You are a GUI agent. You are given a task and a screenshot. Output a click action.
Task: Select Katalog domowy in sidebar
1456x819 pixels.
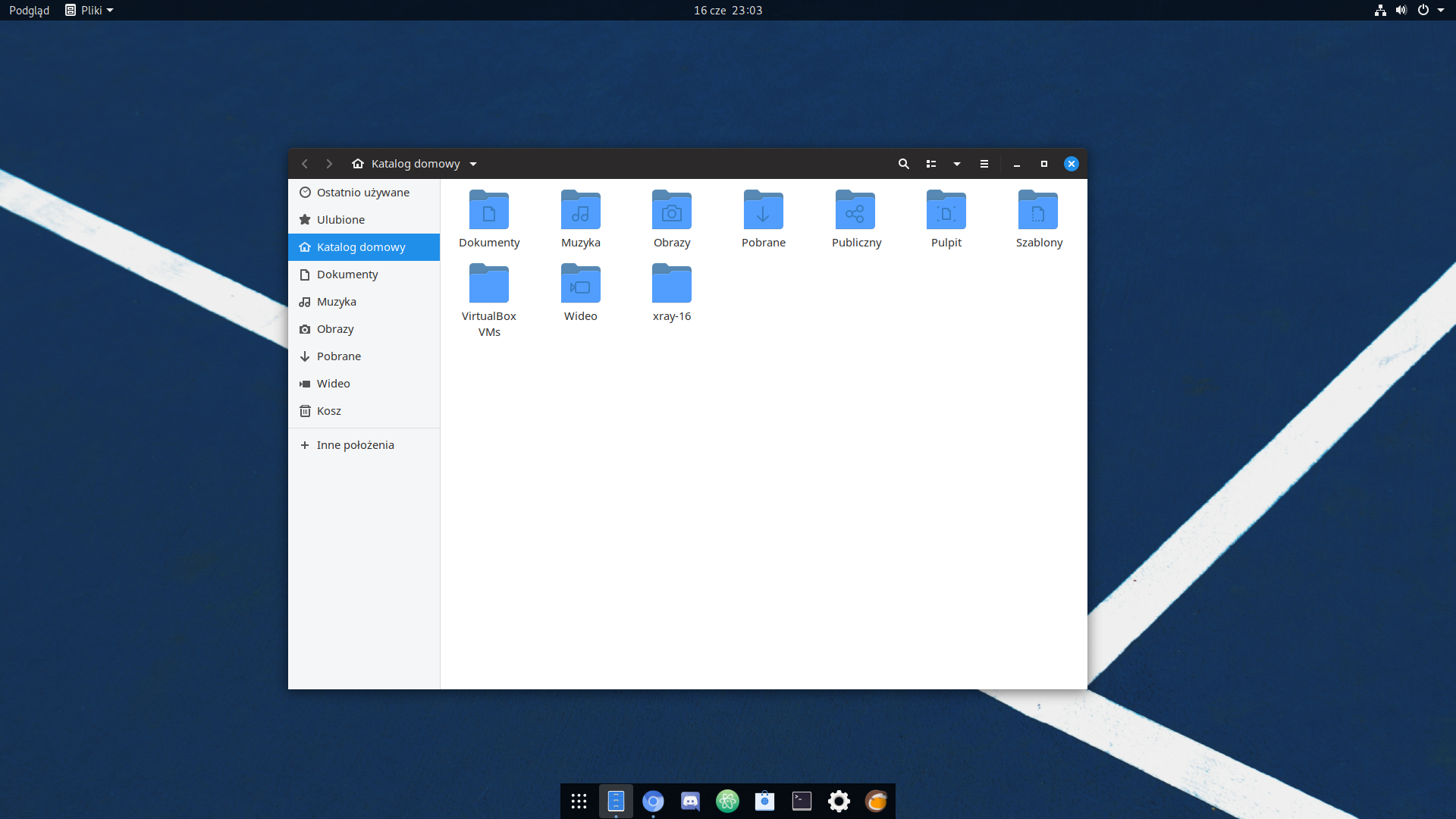point(364,247)
